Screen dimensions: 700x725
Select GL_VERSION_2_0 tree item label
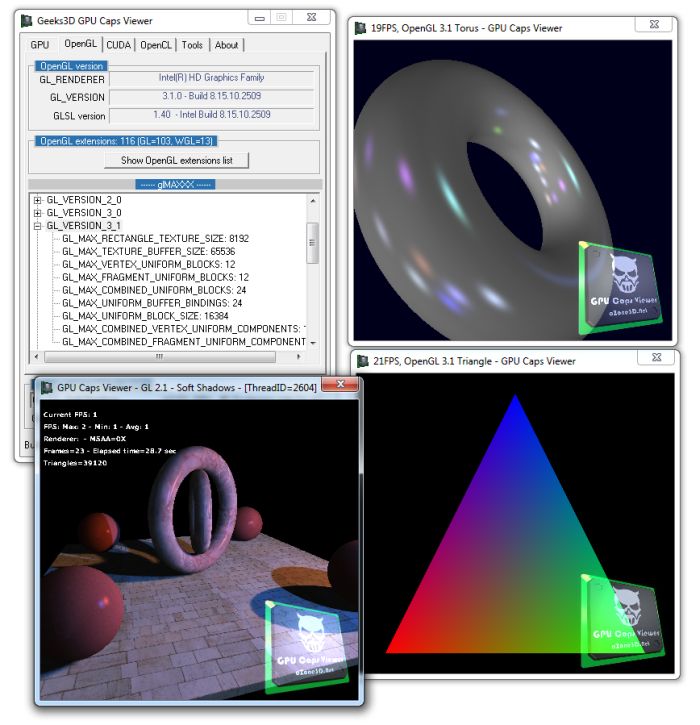tap(84, 200)
